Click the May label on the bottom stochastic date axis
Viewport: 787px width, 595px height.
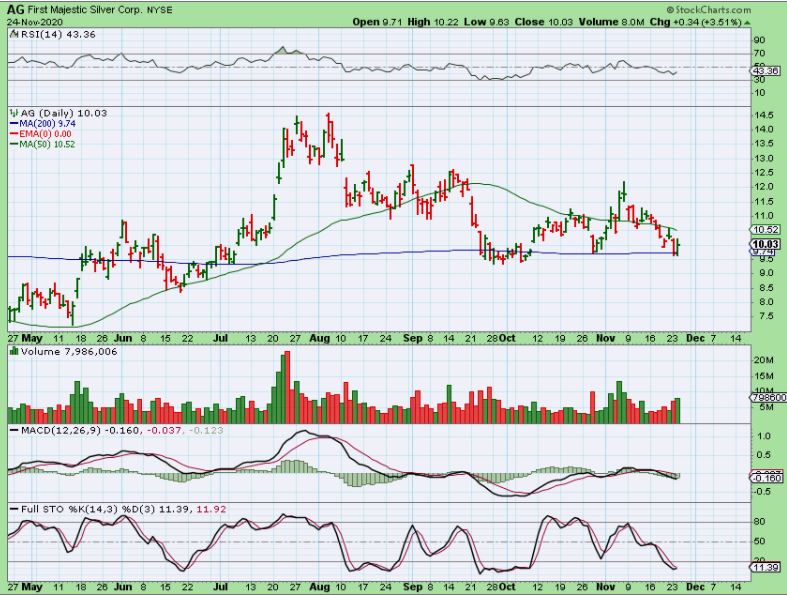pos(32,586)
